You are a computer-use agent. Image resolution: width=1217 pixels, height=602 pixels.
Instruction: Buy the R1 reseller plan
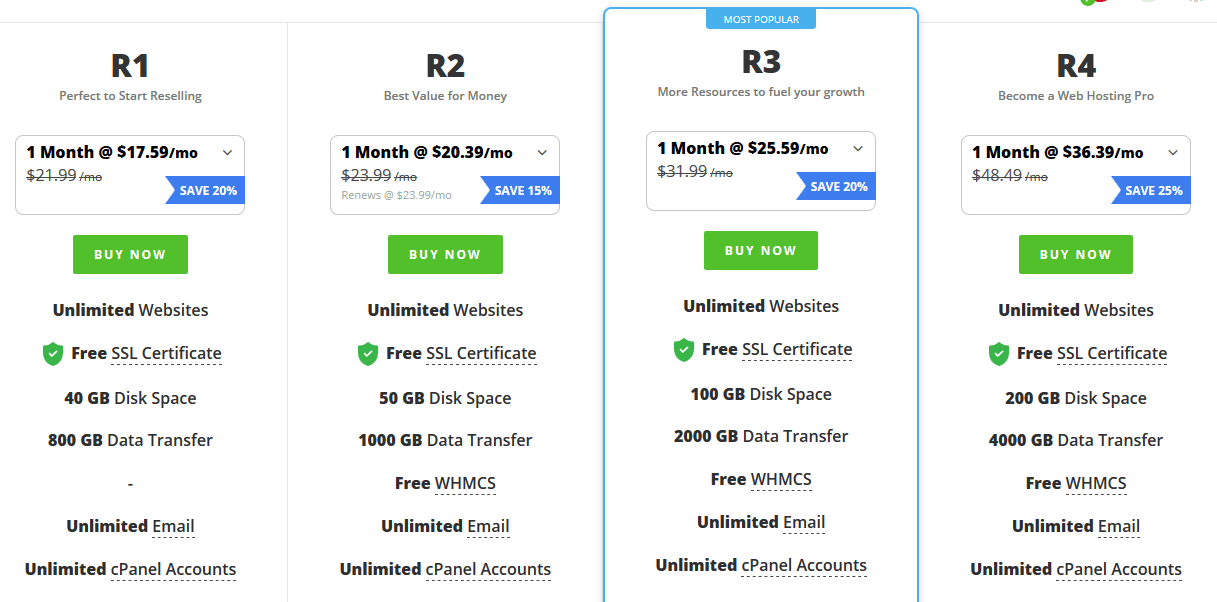click(130, 255)
